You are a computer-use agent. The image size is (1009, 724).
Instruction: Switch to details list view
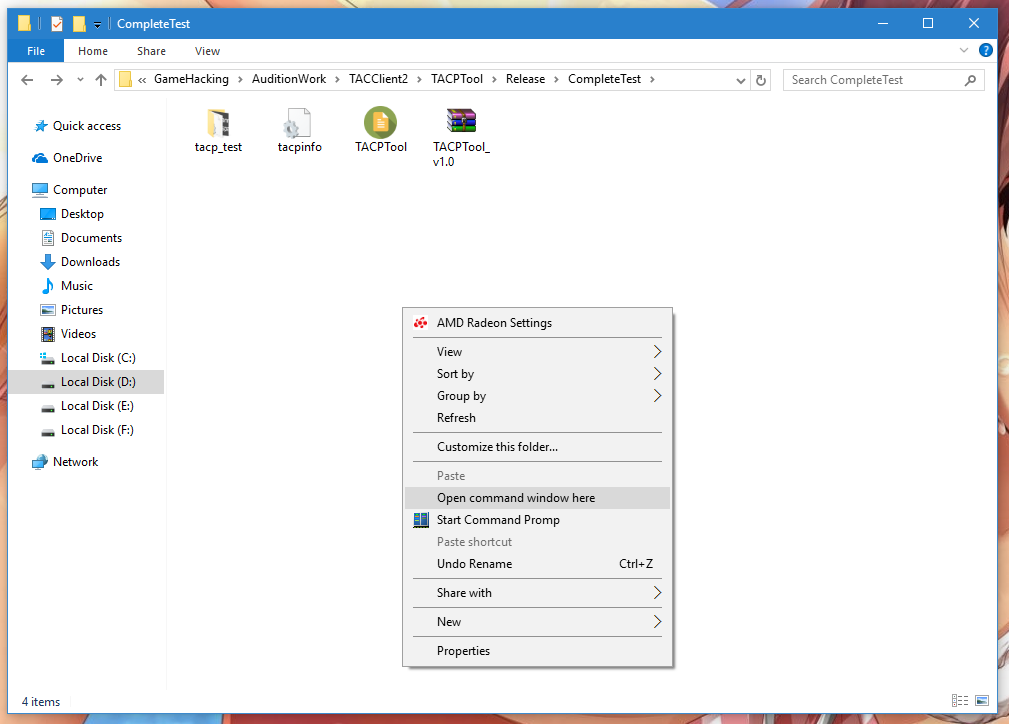coord(960,701)
